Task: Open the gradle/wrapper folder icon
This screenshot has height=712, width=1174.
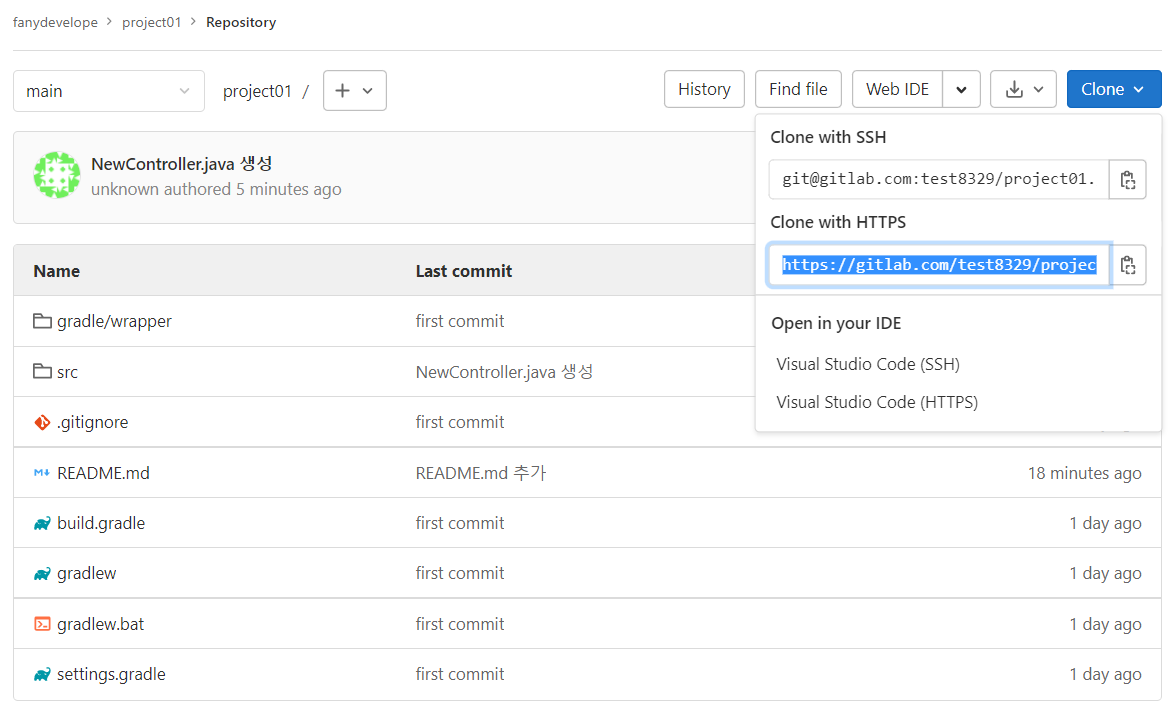Action: click(x=40, y=321)
